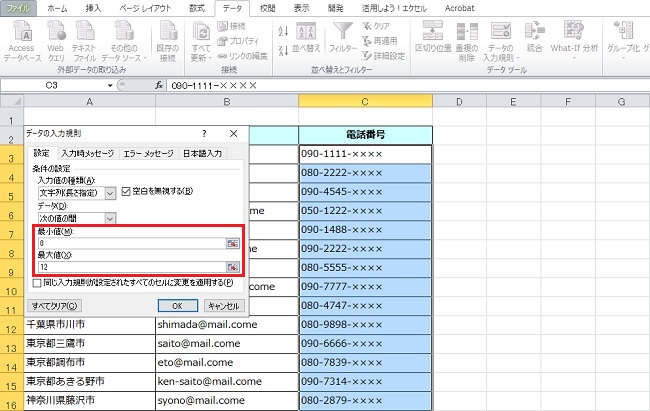Viewport: 650px width, 411px height.
Task: Expand データ condition dropdown
Action: pyautogui.click(x=111, y=217)
